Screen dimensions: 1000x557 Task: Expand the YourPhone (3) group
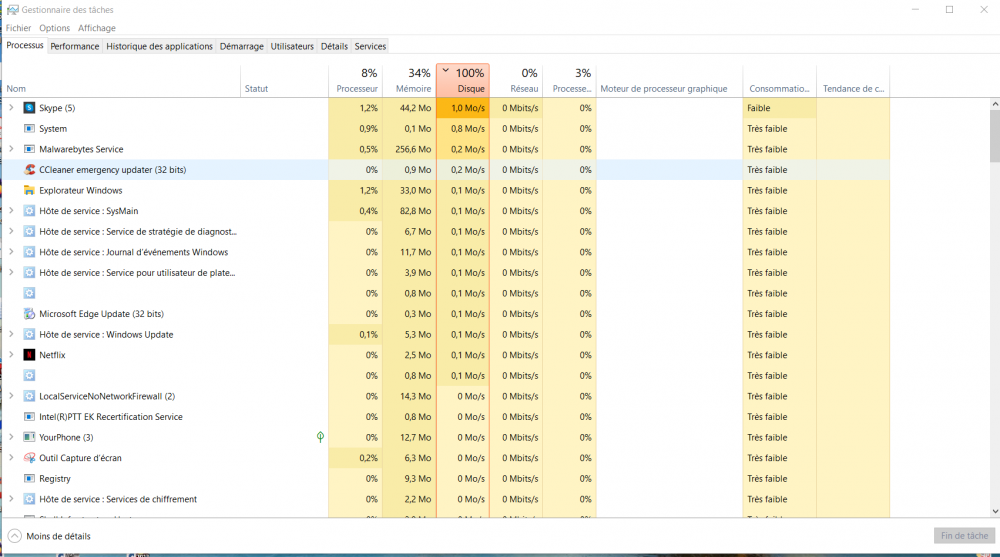pos(11,437)
